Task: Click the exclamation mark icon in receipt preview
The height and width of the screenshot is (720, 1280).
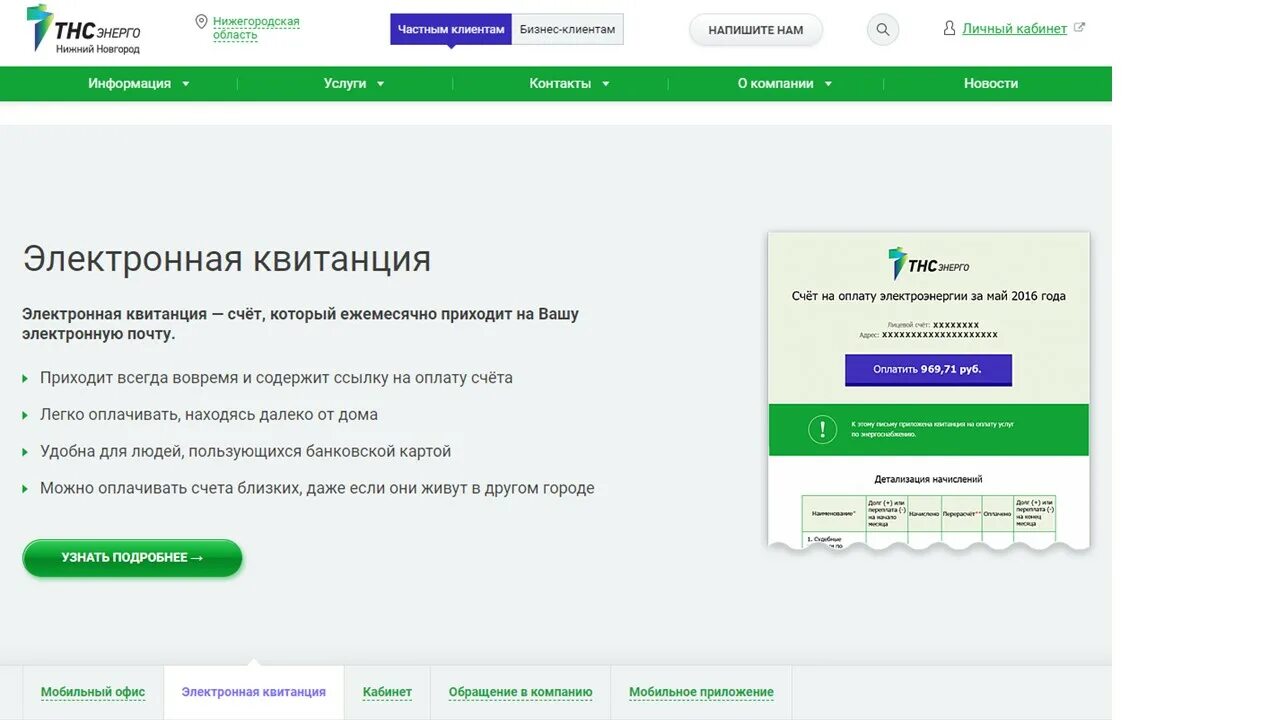Action: pos(822,430)
